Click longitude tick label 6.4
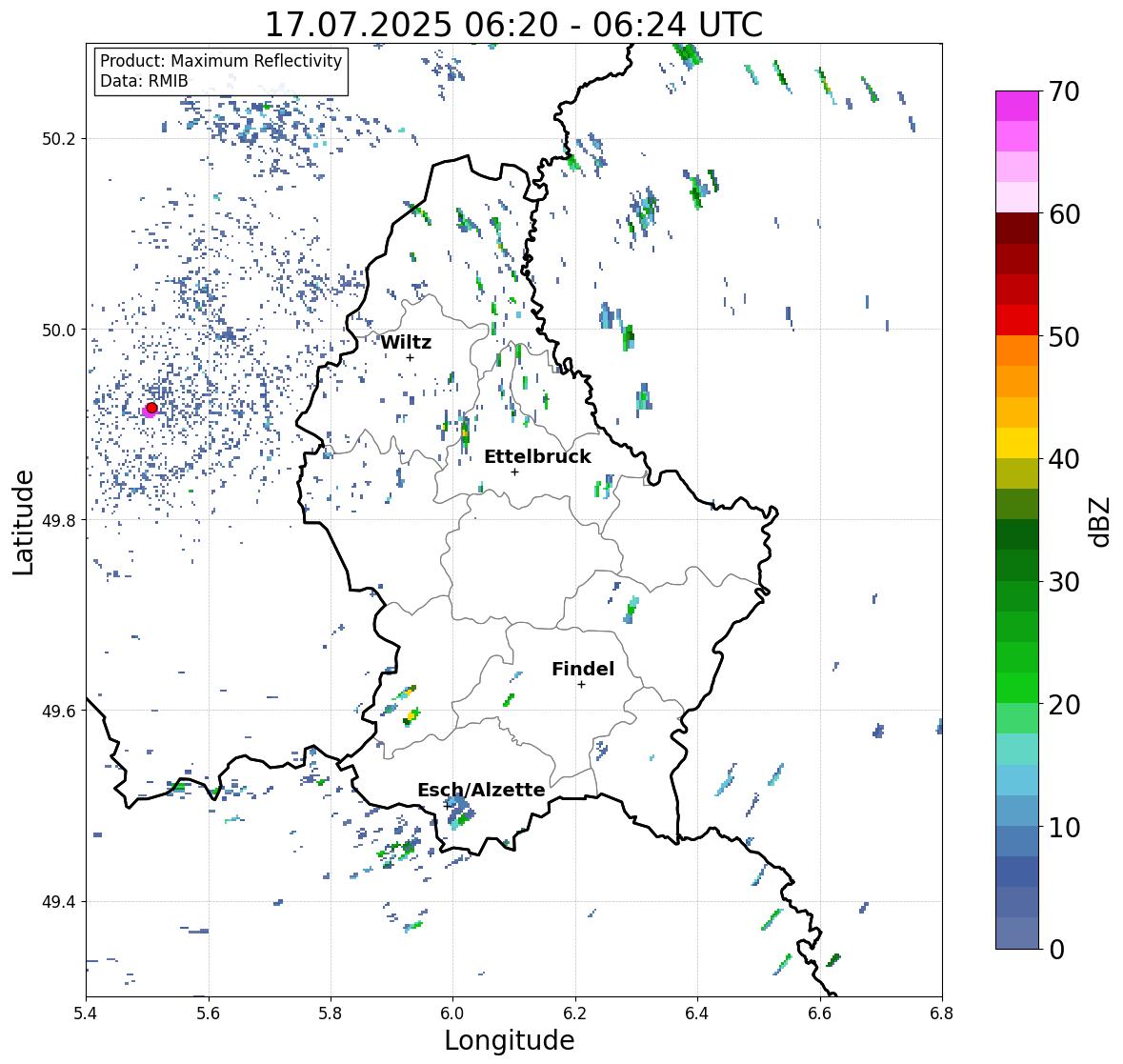The image size is (1123, 1064). (697, 1014)
